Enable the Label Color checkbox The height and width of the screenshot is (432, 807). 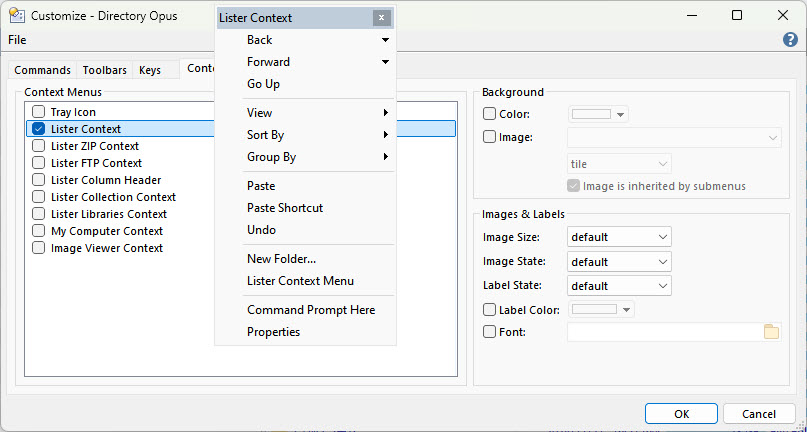(490, 310)
